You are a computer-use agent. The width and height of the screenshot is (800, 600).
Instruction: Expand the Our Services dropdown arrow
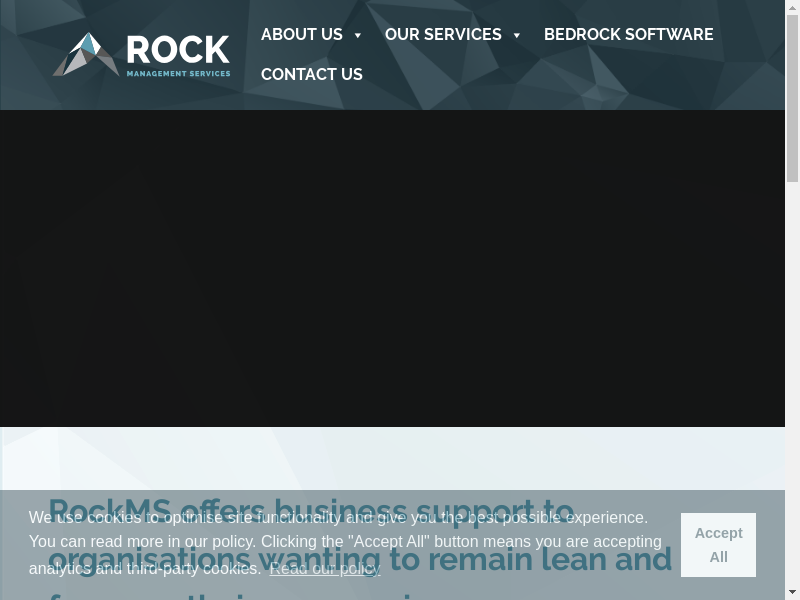click(517, 36)
